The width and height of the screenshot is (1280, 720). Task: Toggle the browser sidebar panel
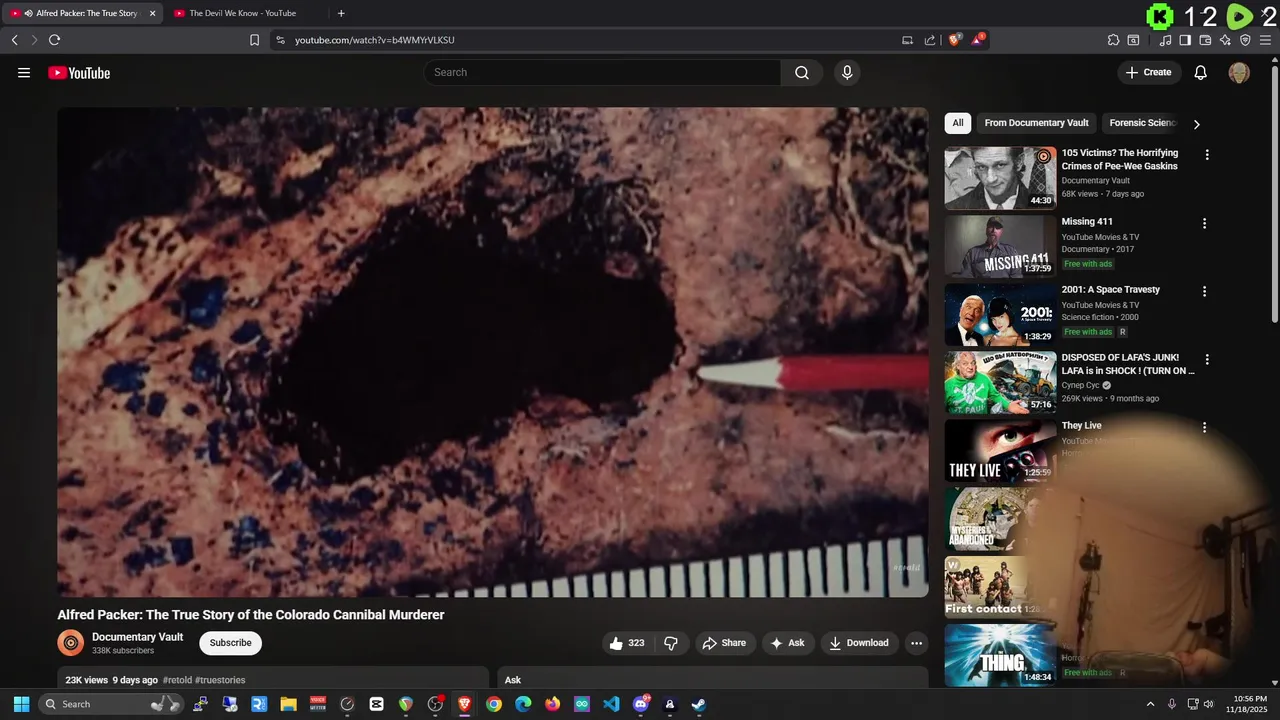(x=1185, y=40)
